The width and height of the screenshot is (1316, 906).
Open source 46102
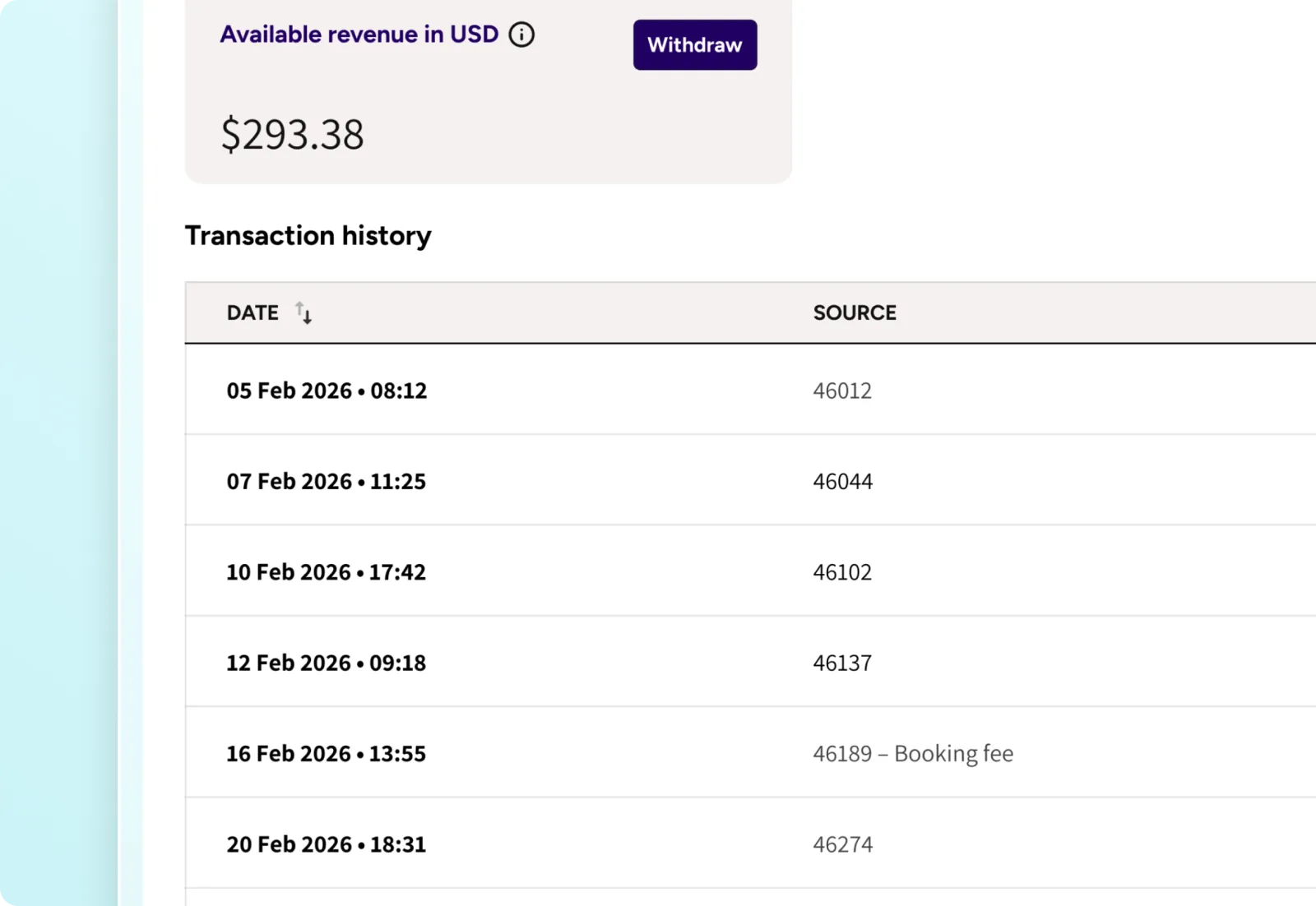point(841,572)
